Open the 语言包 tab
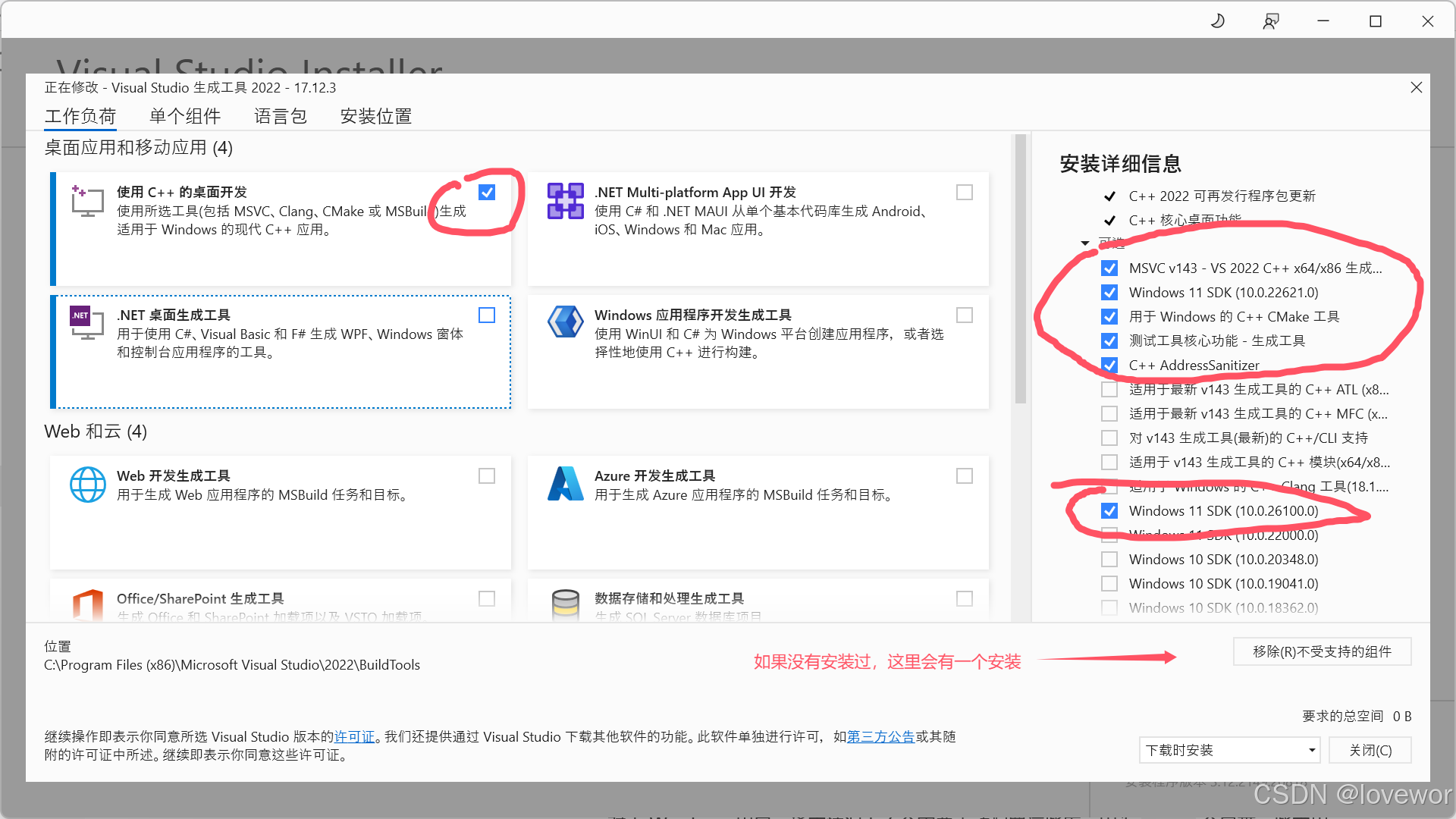The image size is (1456, 819). coord(281,117)
